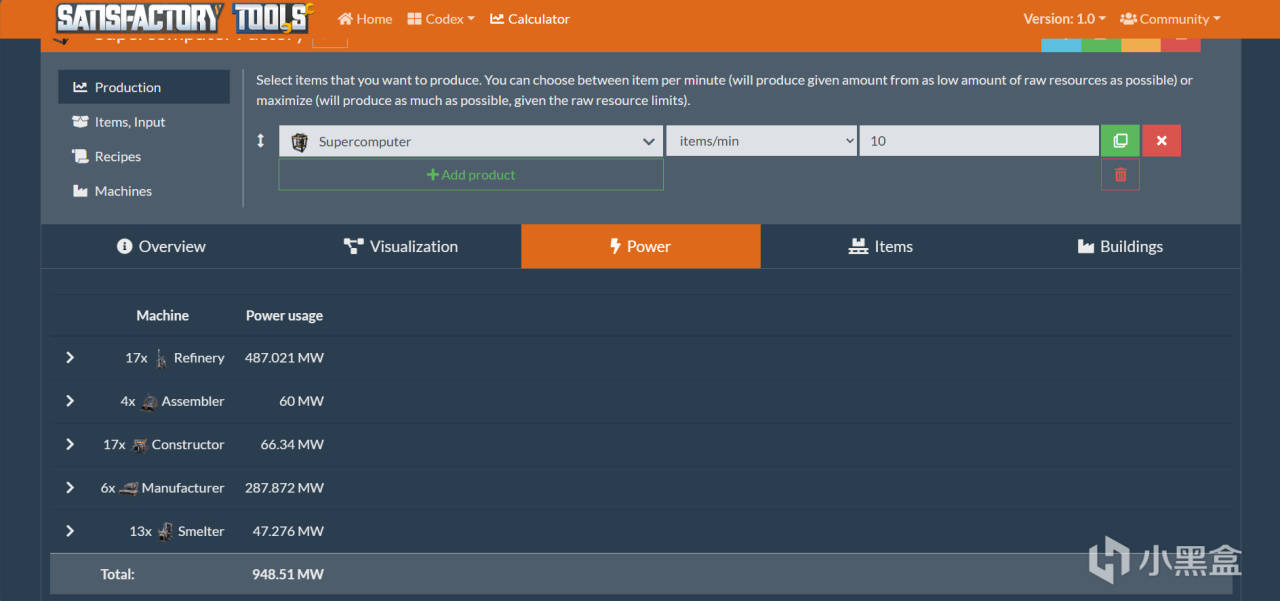Switch to the Visualization tab
The height and width of the screenshot is (601, 1280).
tap(401, 246)
